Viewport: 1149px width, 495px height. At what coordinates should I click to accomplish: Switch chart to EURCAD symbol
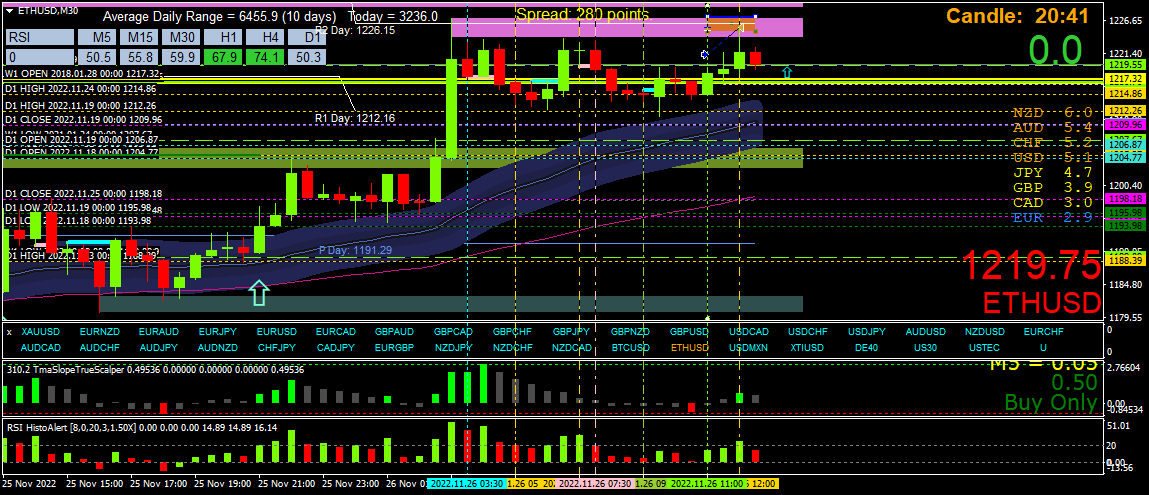pos(335,332)
